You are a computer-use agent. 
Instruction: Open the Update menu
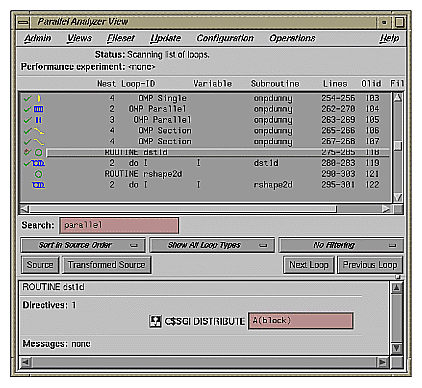point(165,38)
